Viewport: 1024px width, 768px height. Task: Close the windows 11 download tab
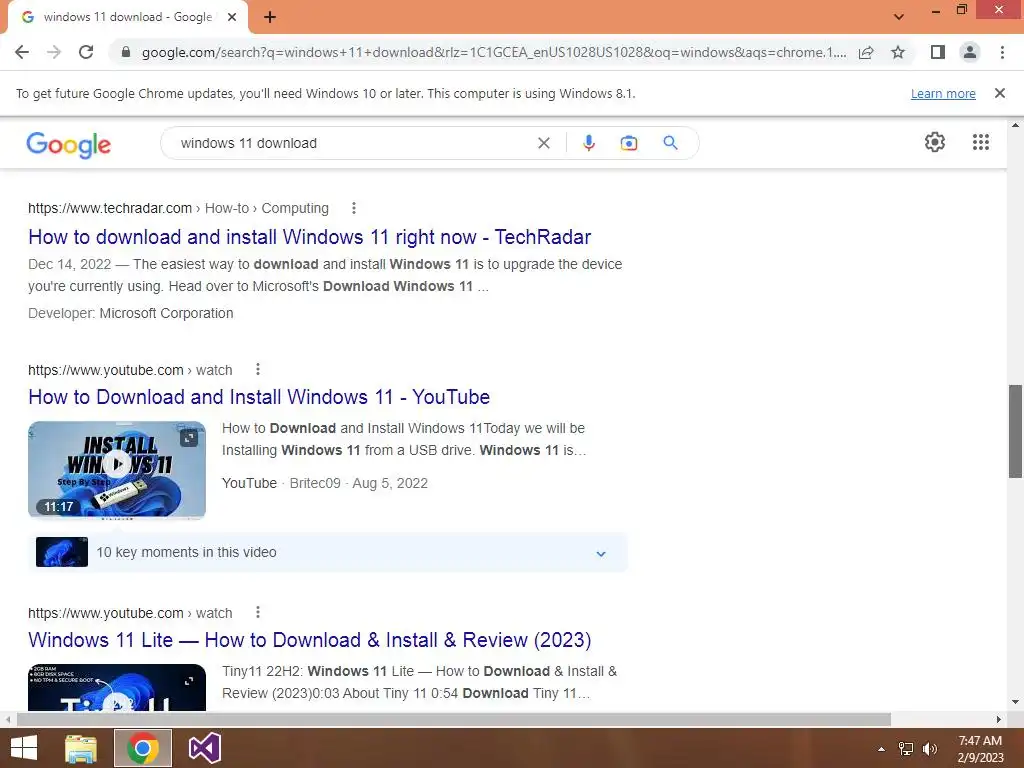point(232,18)
